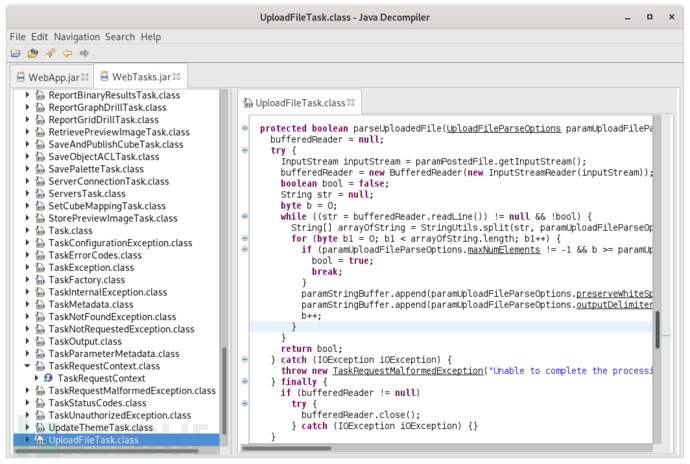Open the File menu

pyautogui.click(x=18, y=37)
